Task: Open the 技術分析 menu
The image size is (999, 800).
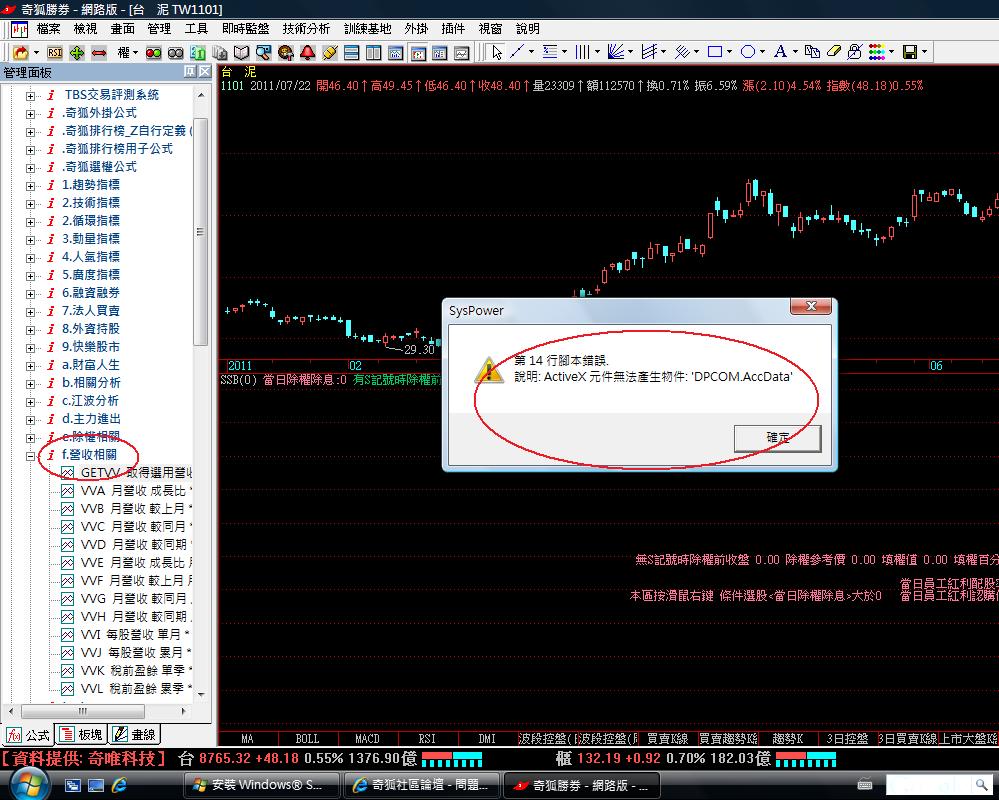Action: [x=305, y=29]
